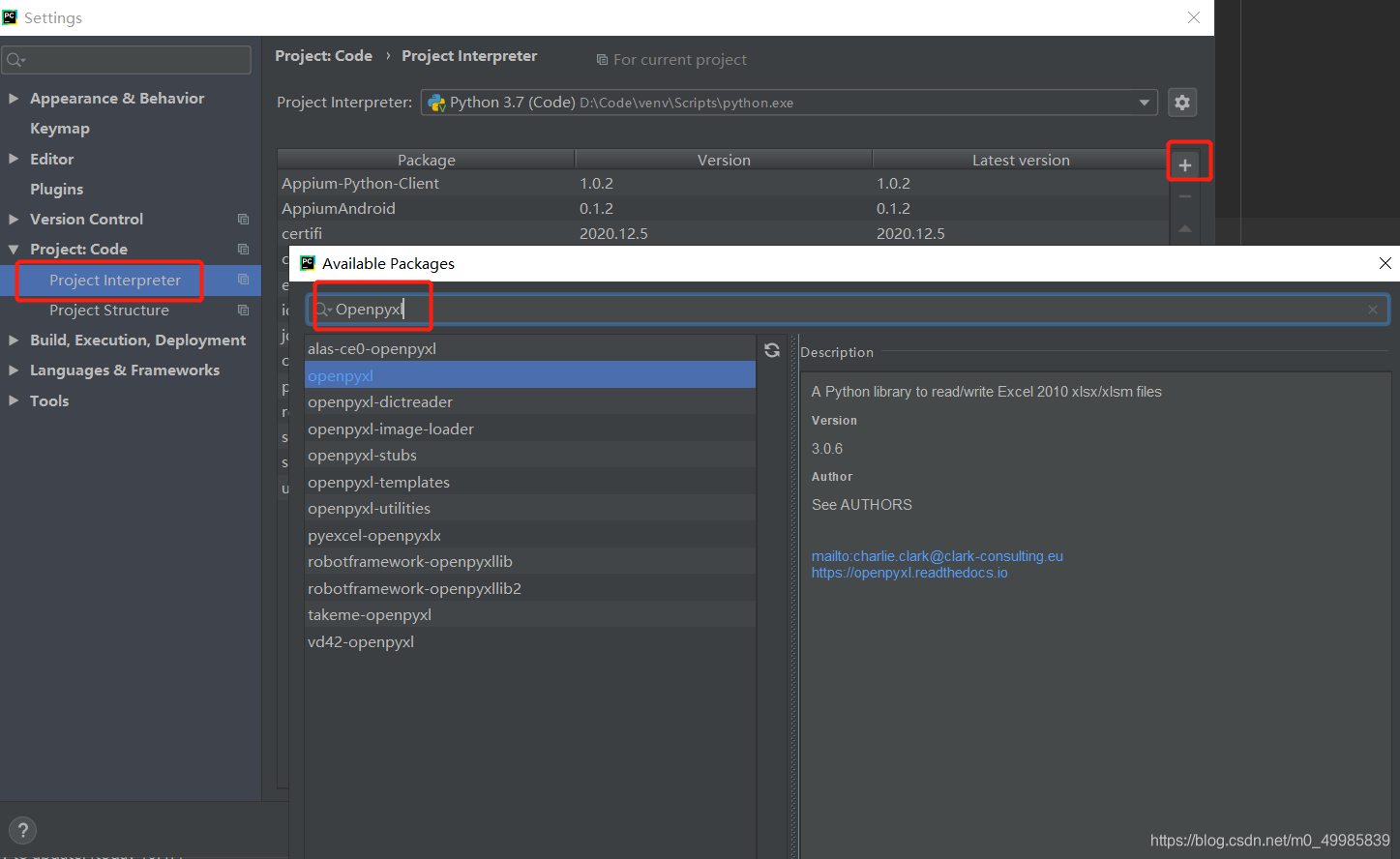The height and width of the screenshot is (859, 1400).
Task: Click the plus icon to add a package
Action: [x=1184, y=165]
